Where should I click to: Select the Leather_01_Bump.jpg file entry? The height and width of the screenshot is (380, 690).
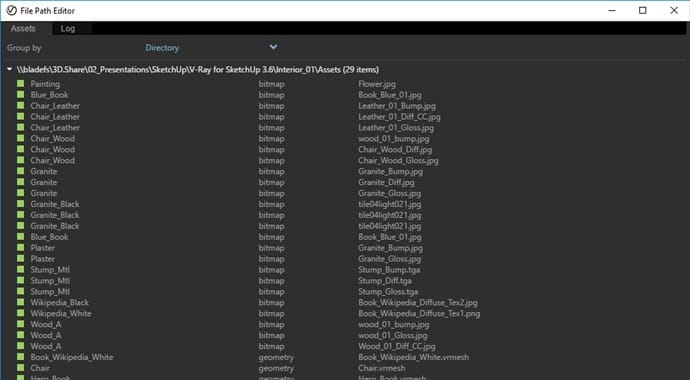(x=397, y=106)
